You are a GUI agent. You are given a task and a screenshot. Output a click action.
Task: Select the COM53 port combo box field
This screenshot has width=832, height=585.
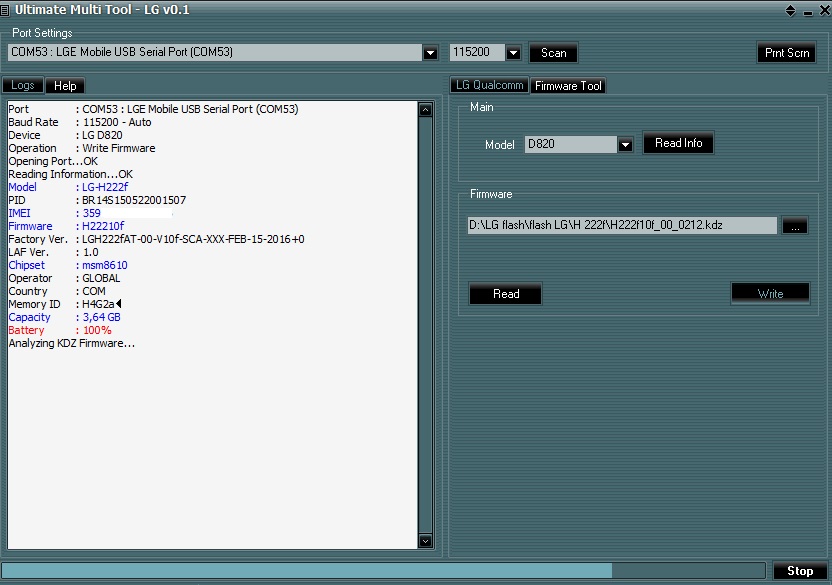click(215, 52)
